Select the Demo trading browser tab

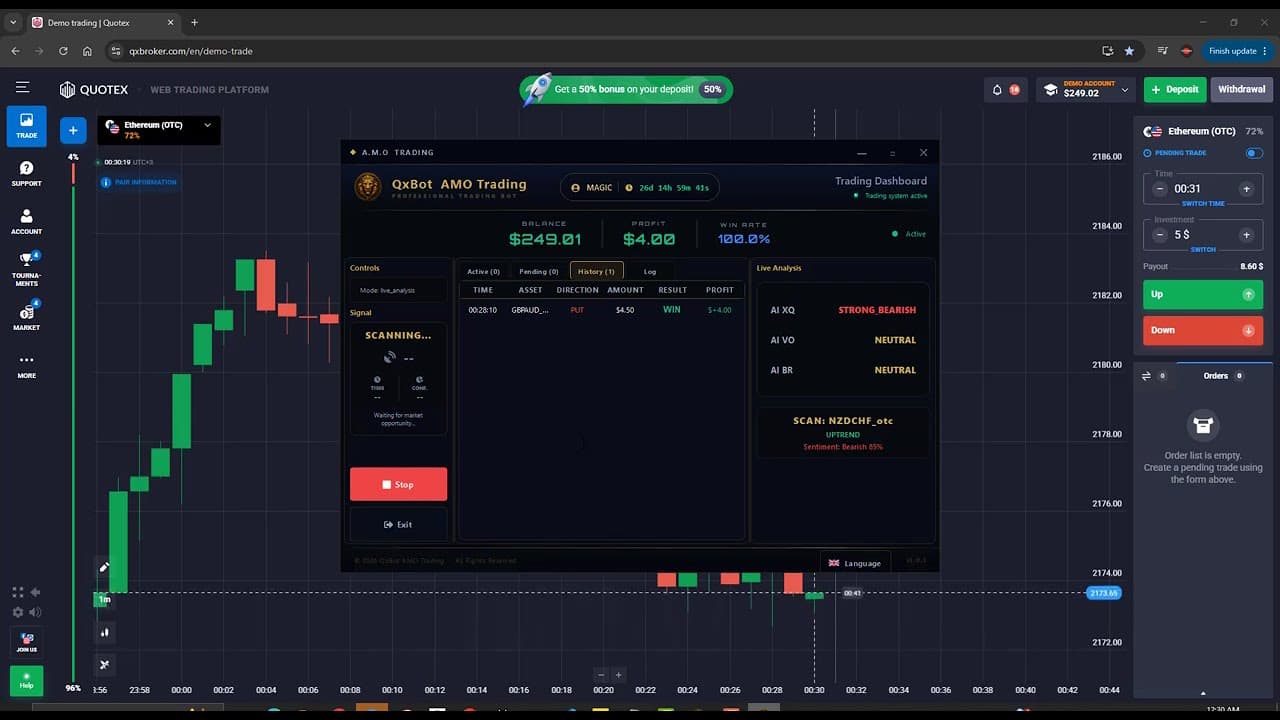click(x=102, y=22)
